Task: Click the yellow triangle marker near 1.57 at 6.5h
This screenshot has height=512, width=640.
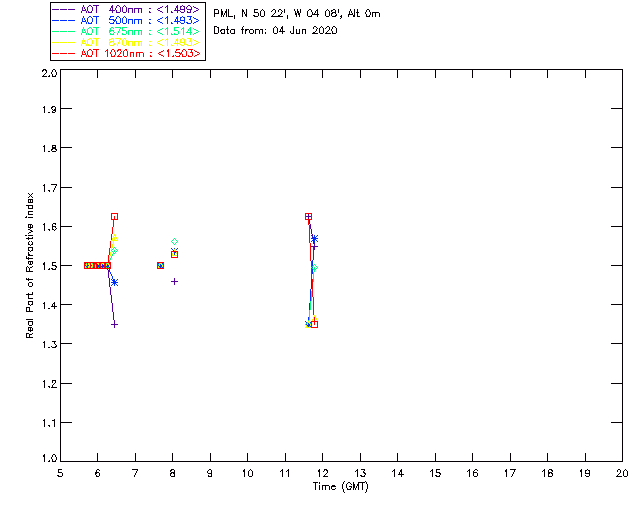Action: point(115,238)
